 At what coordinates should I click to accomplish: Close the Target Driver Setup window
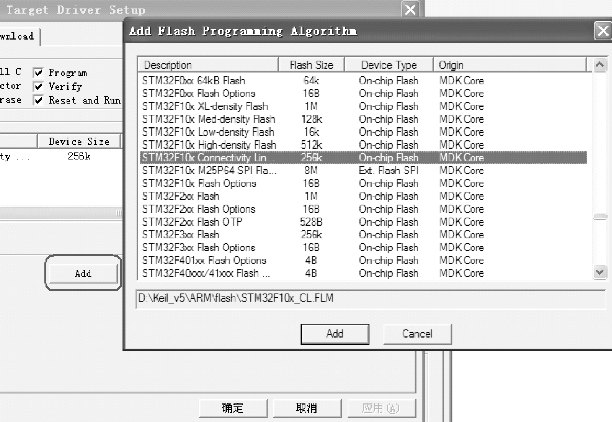pos(410,9)
